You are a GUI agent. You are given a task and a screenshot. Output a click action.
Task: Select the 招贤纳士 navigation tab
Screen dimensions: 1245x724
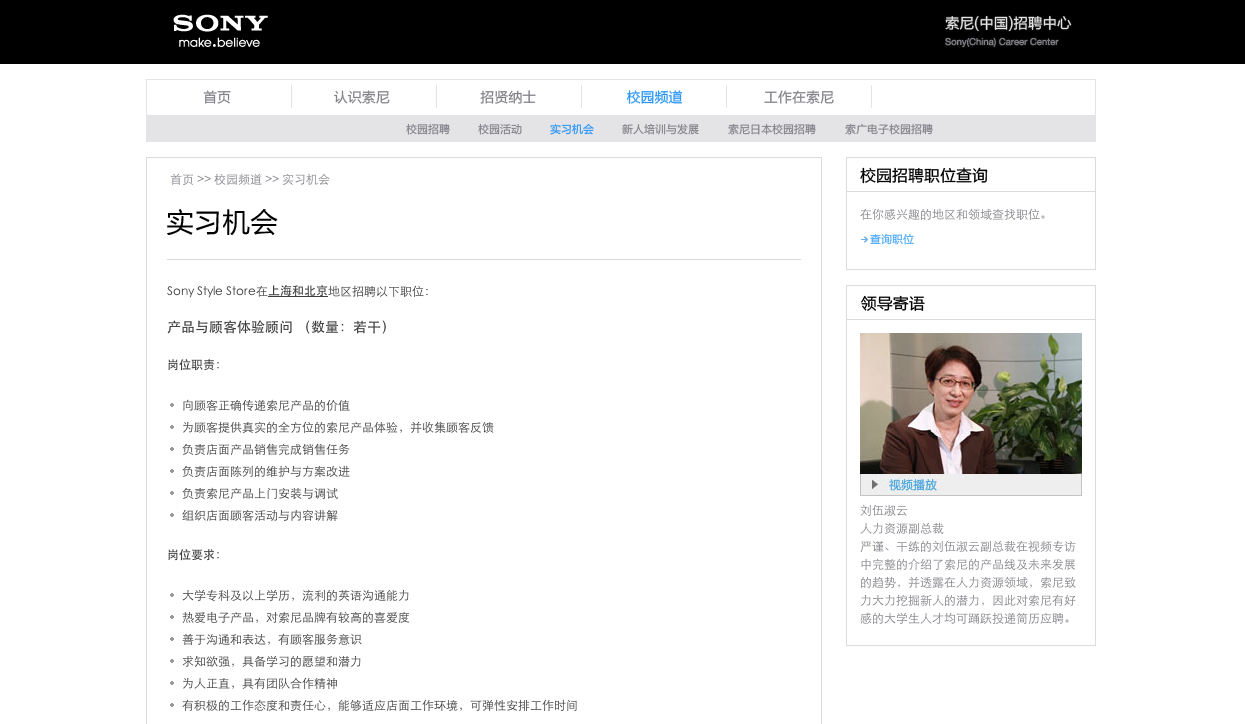508,97
